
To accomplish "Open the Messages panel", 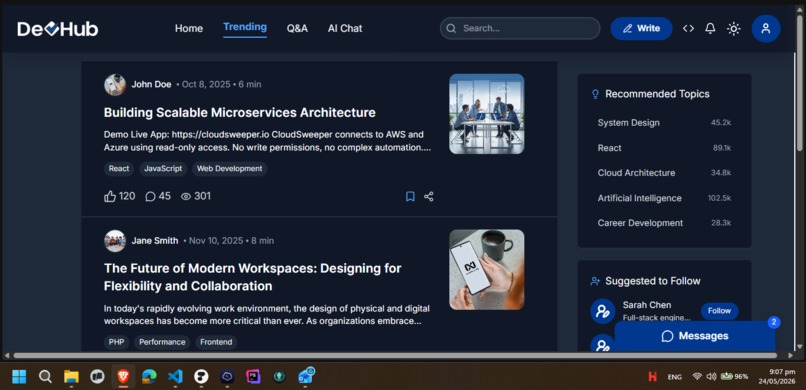I will pos(694,336).
